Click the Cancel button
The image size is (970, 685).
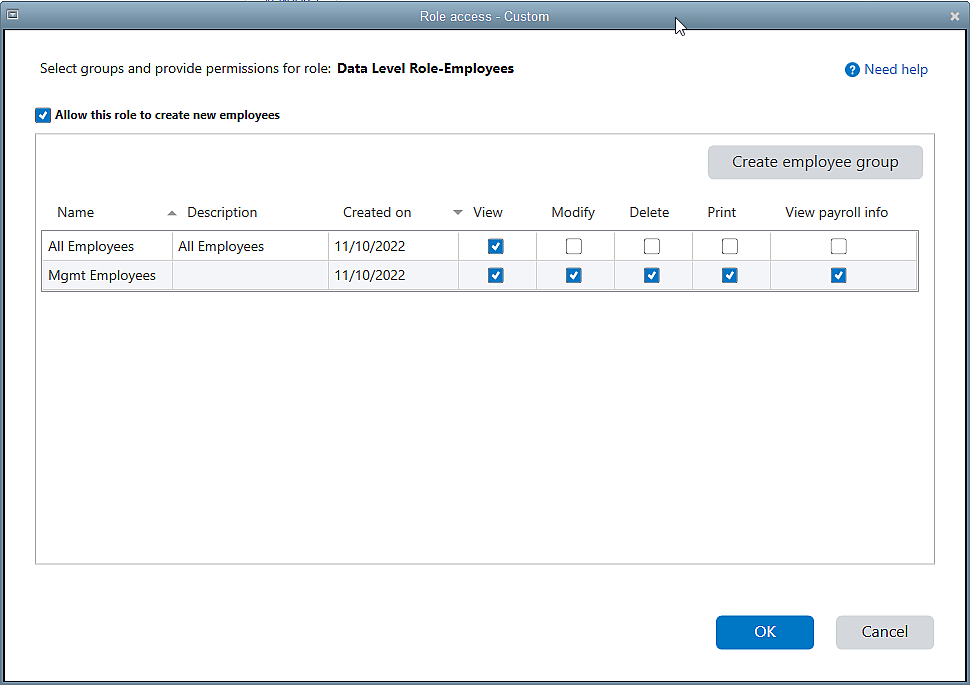click(885, 632)
